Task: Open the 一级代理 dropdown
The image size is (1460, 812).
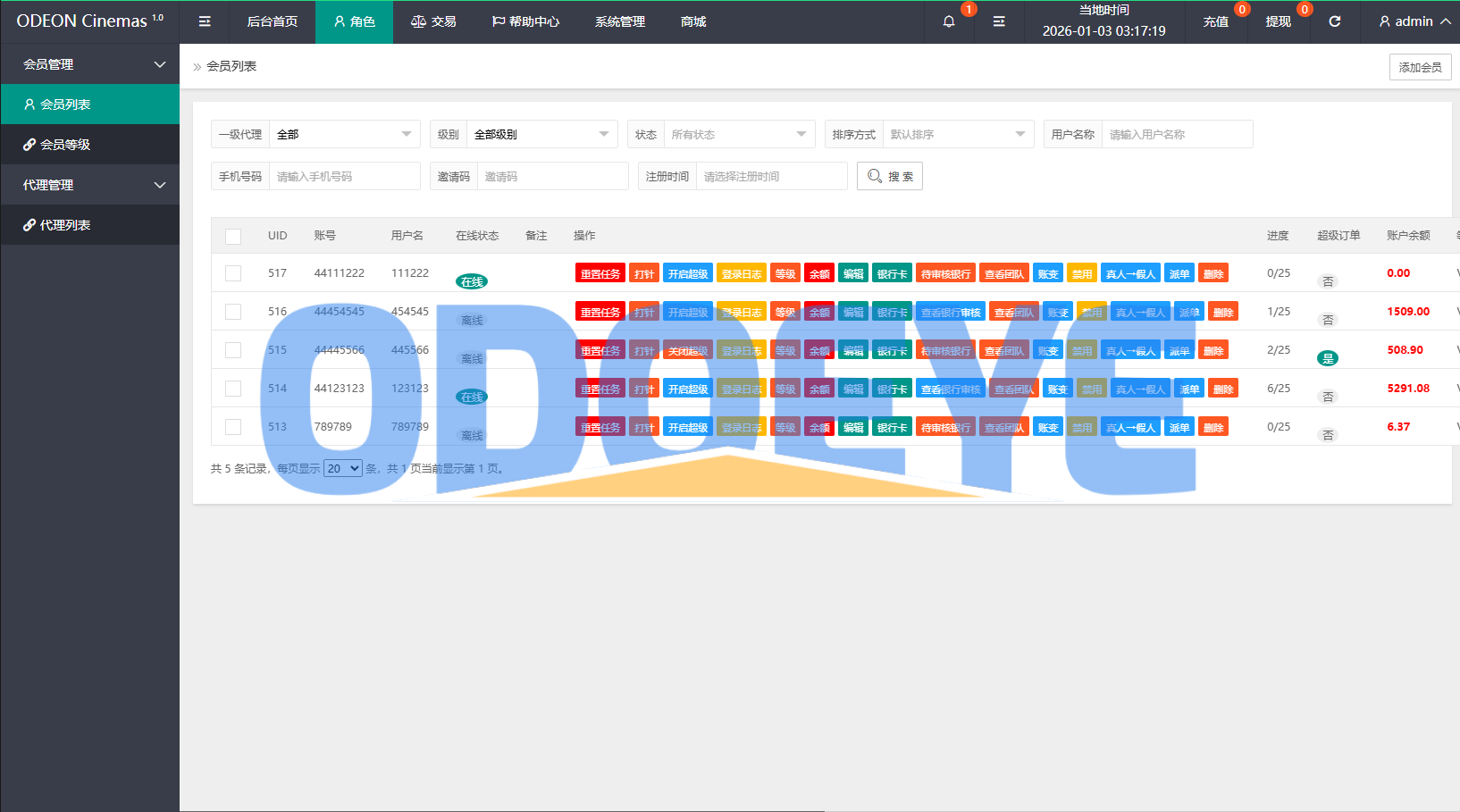Action: (344, 134)
